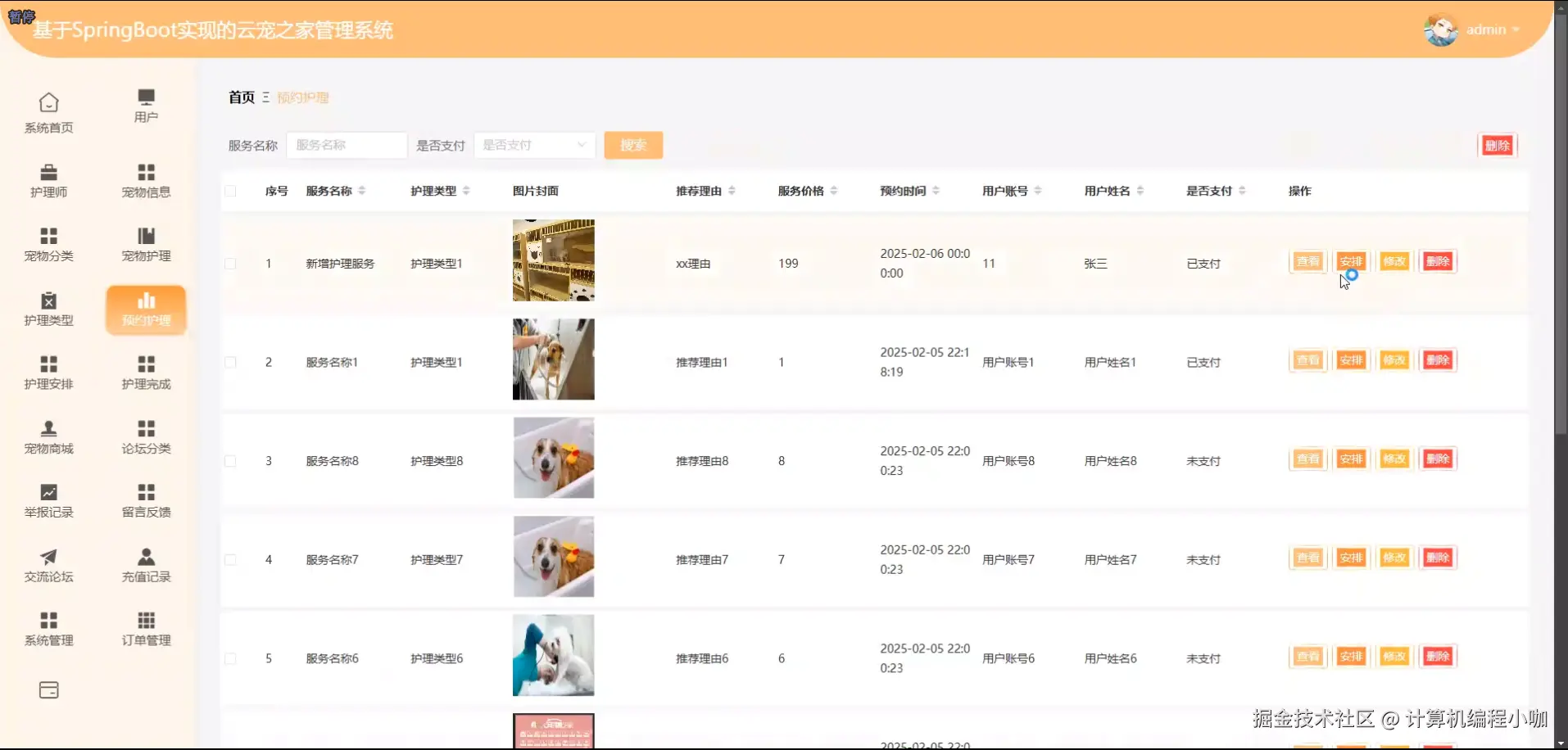
Task: Sort by the 服务价格 column arrows
Action: (834, 191)
